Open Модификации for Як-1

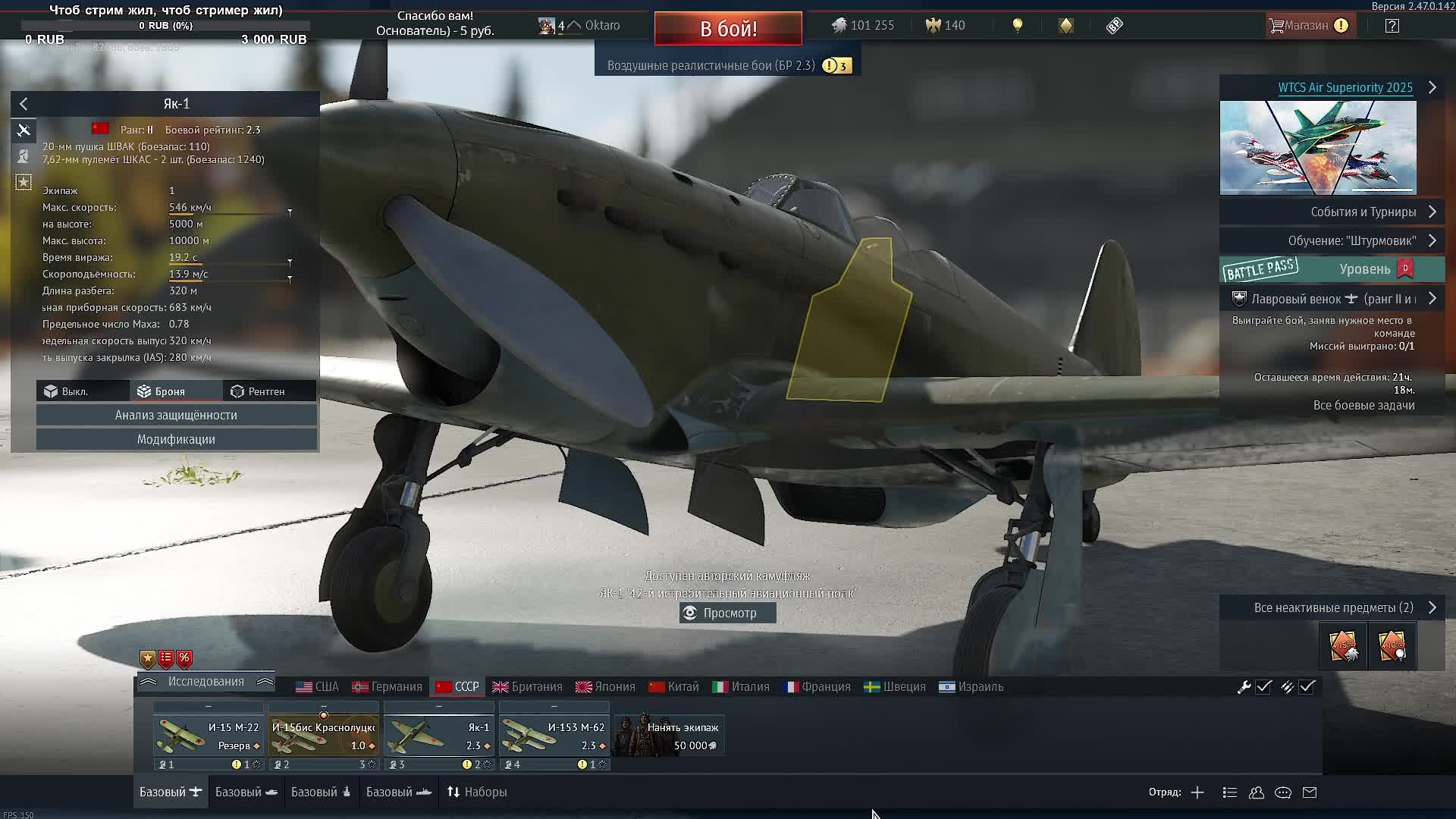click(176, 439)
